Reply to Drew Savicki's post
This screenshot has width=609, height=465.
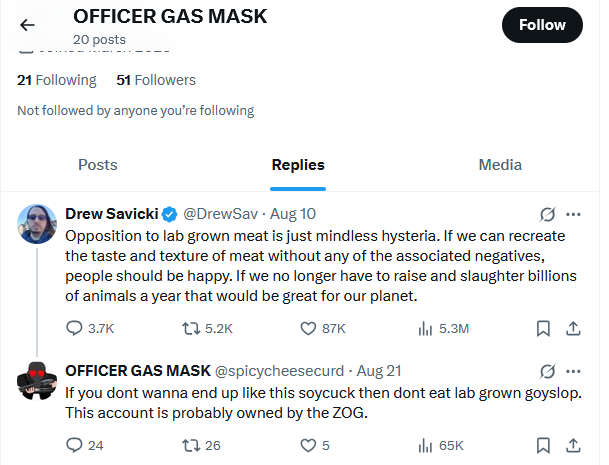[x=76, y=328]
